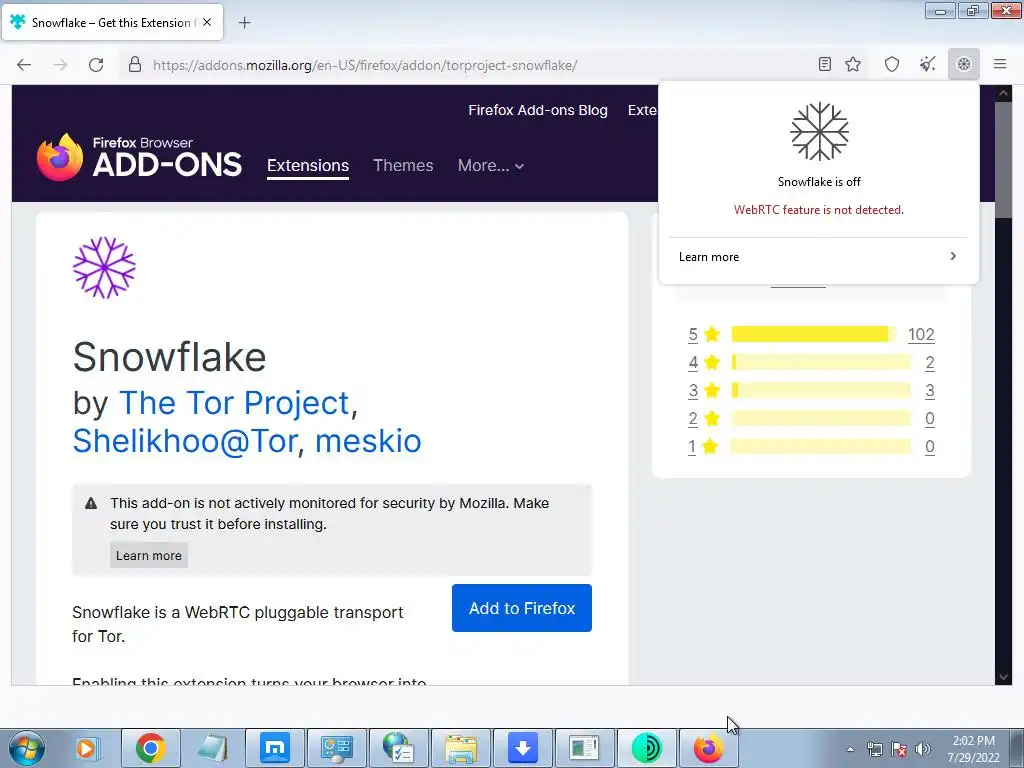Screen dimensions: 1024x768
Task: Open Maxthon browser from taskbar
Action: (274, 748)
